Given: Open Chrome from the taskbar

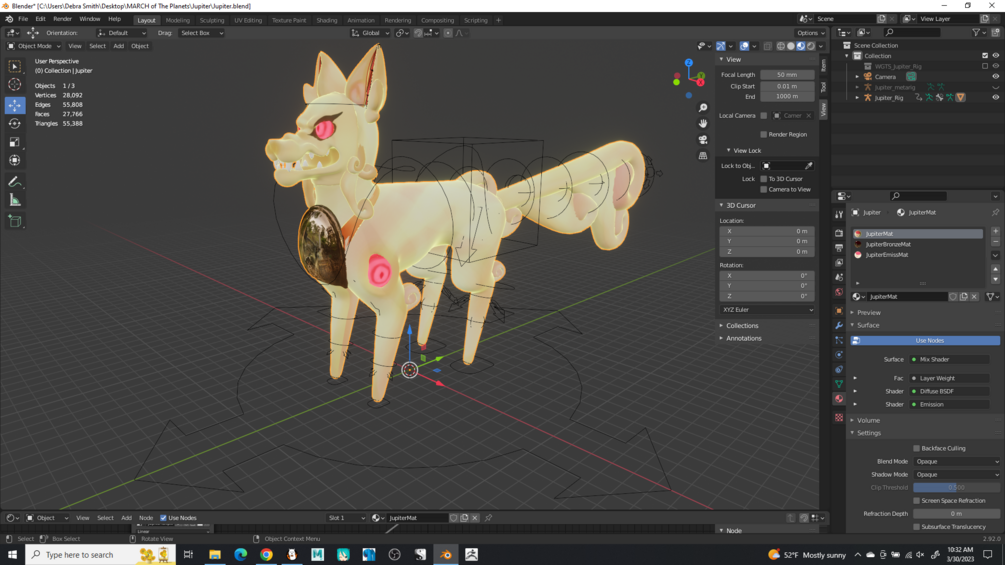Looking at the screenshot, I should 266,555.
